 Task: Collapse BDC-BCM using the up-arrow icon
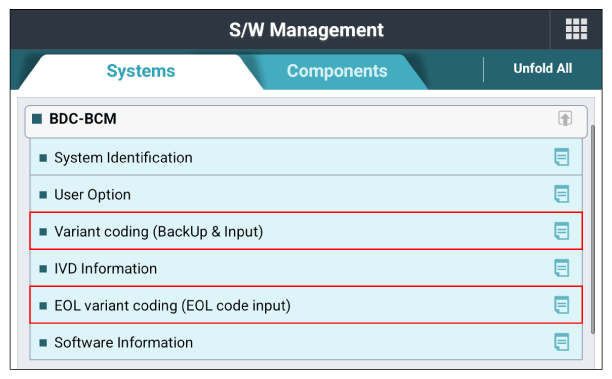(565, 118)
